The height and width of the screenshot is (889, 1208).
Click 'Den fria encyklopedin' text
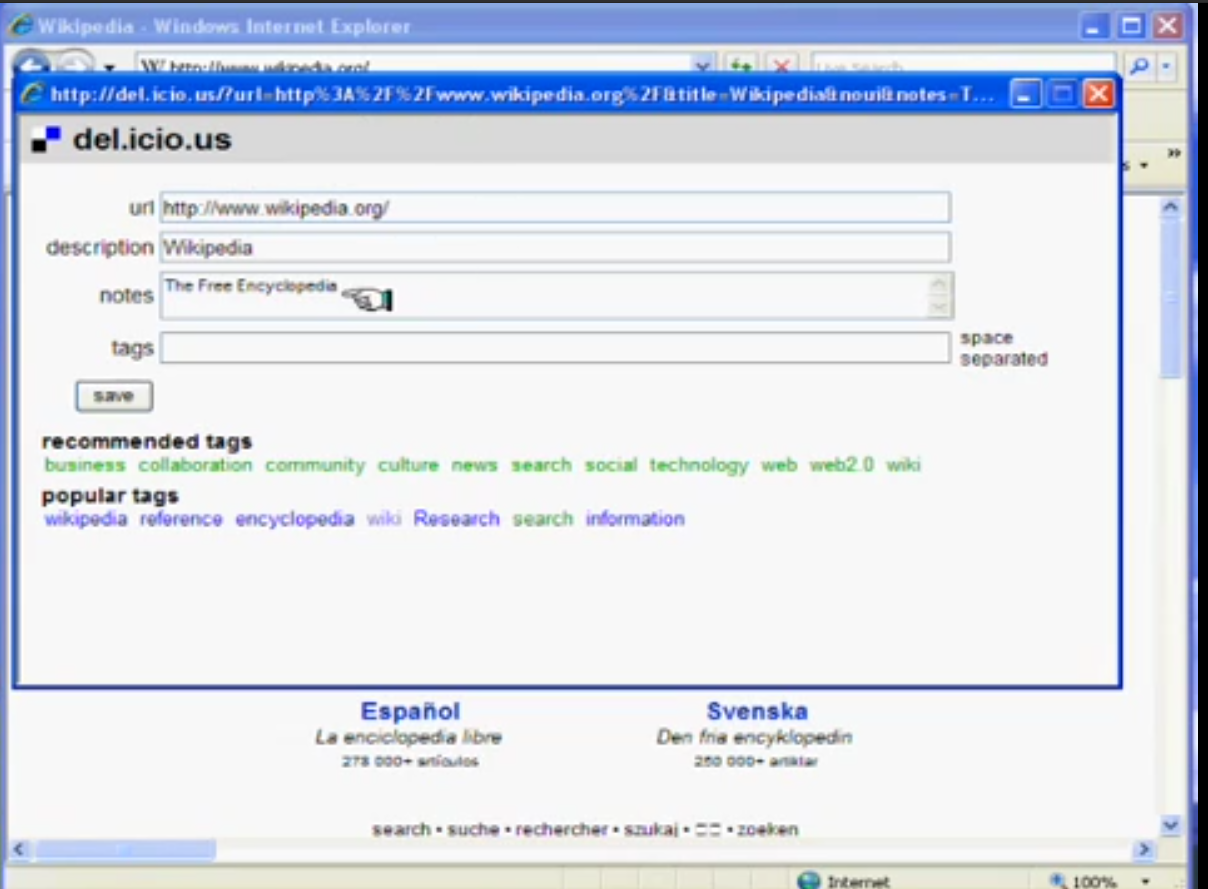pyautogui.click(x=754, y=737)
